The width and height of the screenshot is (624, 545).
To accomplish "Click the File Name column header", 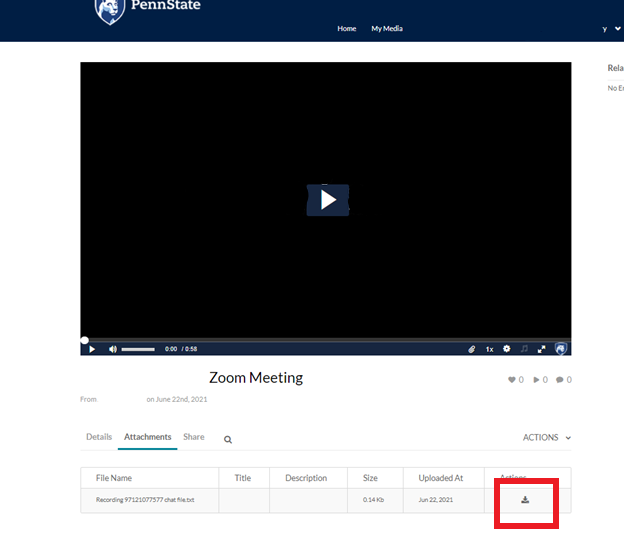I will 114,478.
